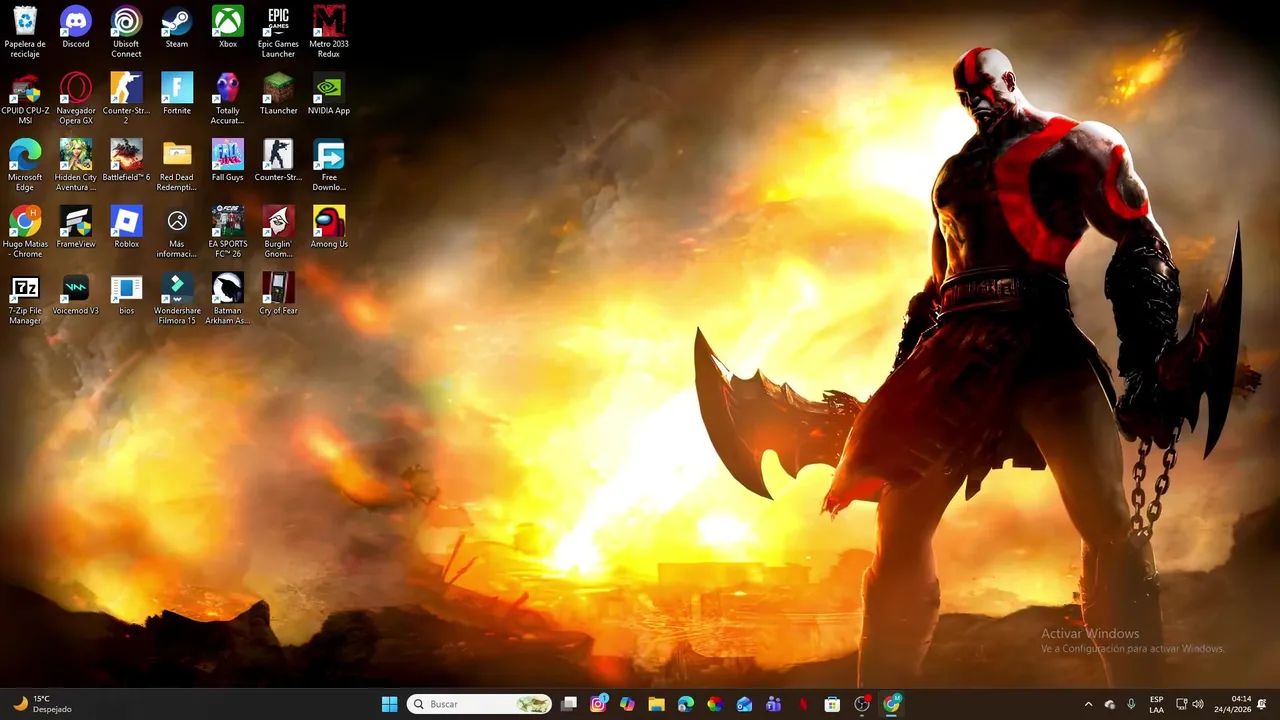Select the Roblox desktop shortcut
This screenshot has width=1280, height=720.
coord(126,228)
